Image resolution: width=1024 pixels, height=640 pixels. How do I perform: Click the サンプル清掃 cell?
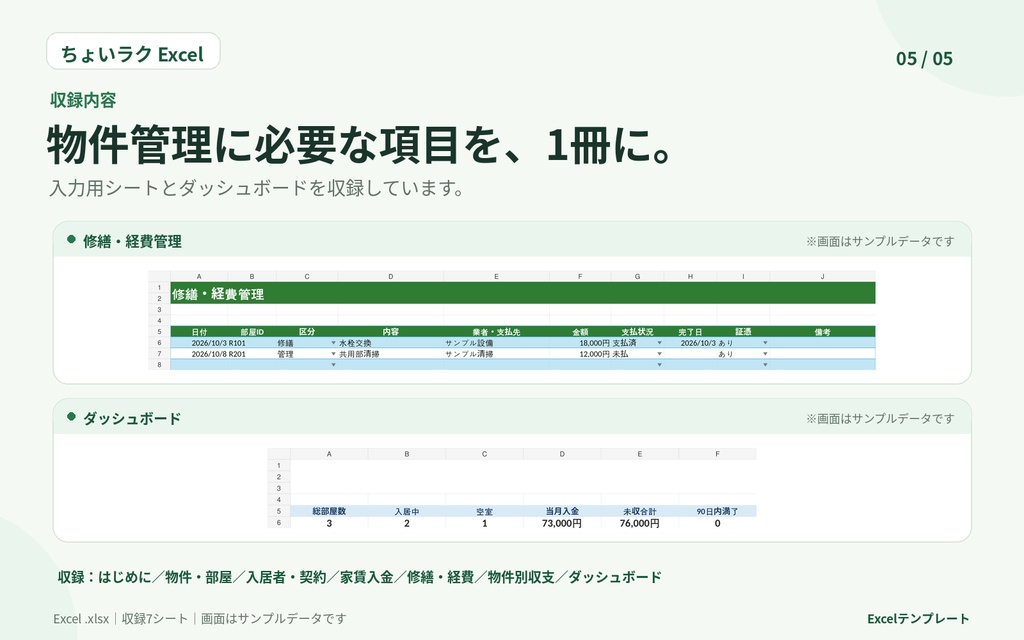coord(496,354)
